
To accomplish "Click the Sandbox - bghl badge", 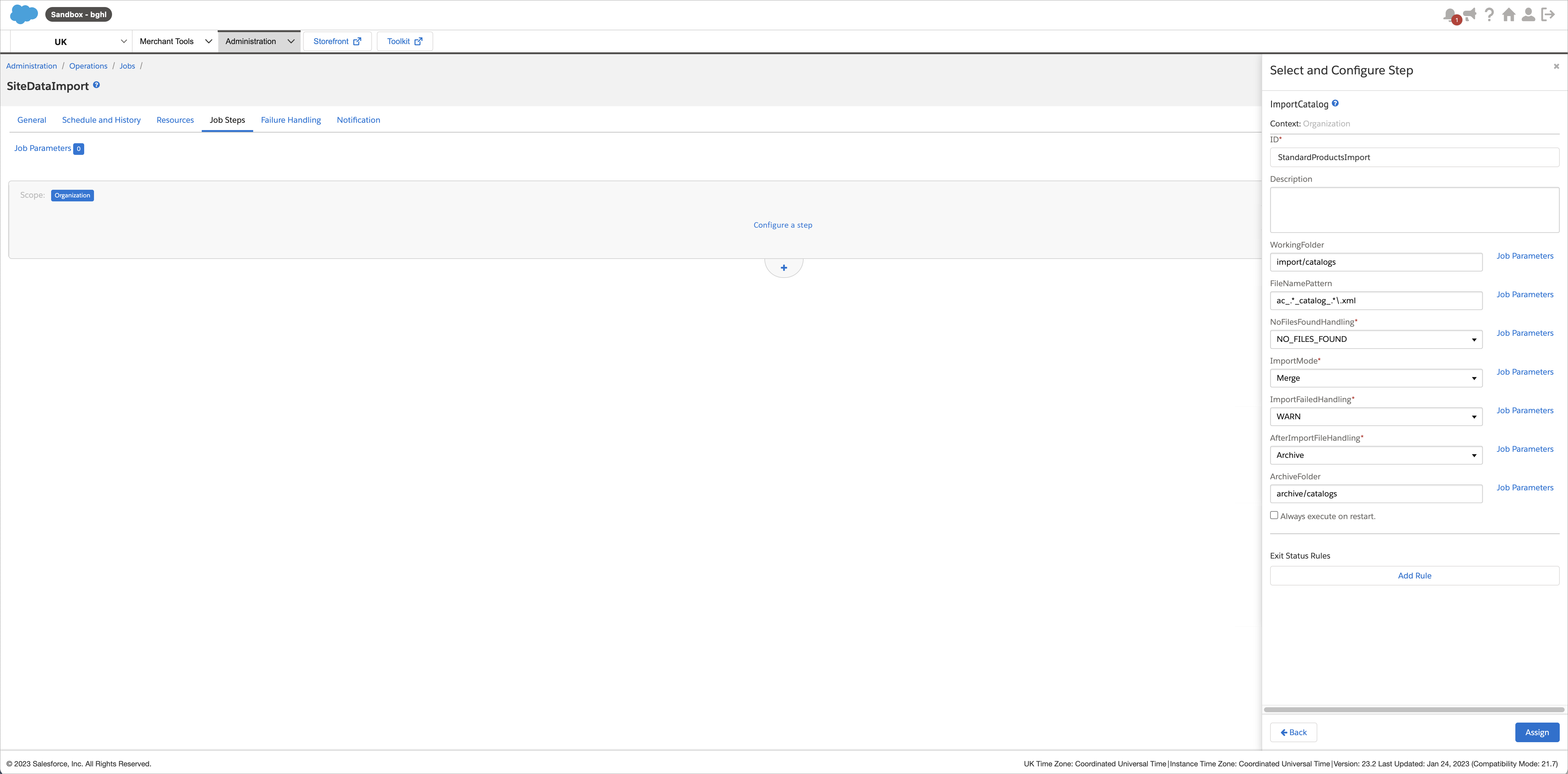I will coord(78,15).
